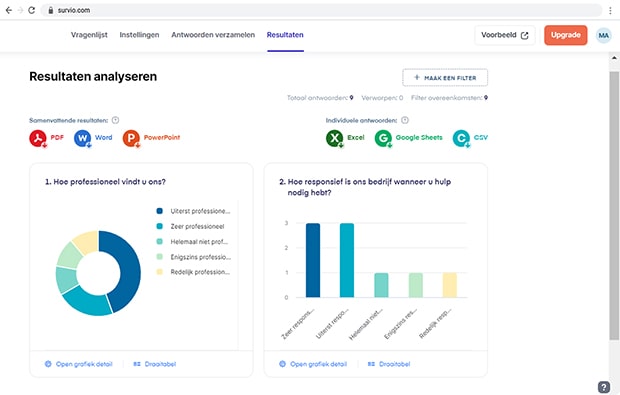
Task: Download summary results as Word icon
Action: pos(82,138)
